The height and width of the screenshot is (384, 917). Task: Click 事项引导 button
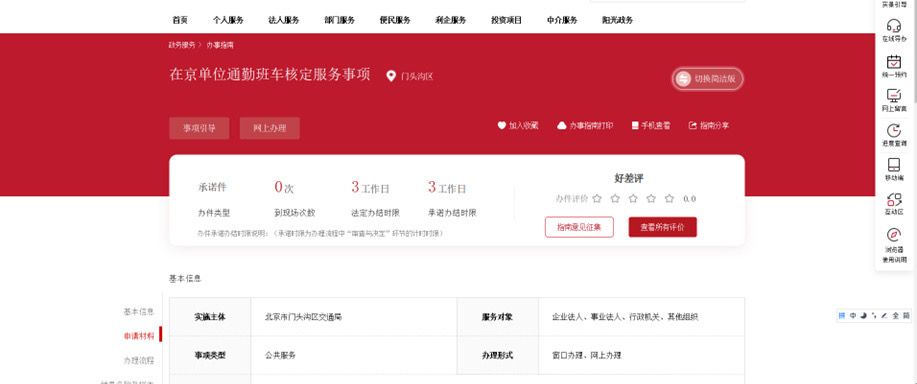point(199,129)
